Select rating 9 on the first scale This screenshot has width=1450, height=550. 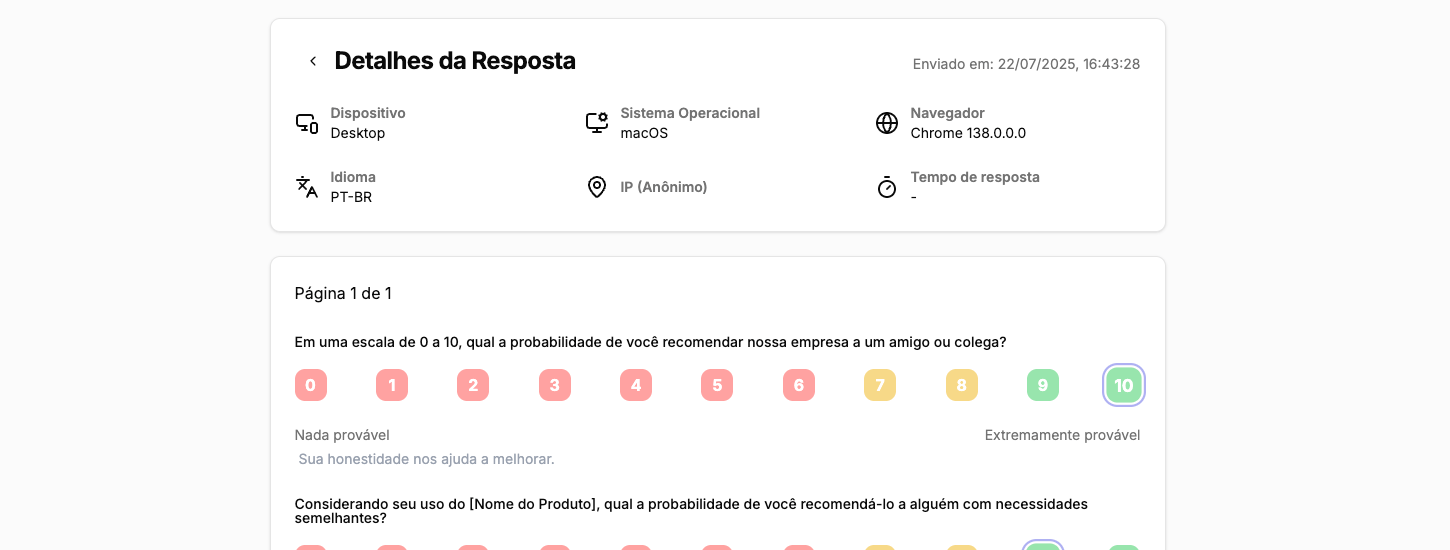pyautogui.click(x=1043, y=385)
